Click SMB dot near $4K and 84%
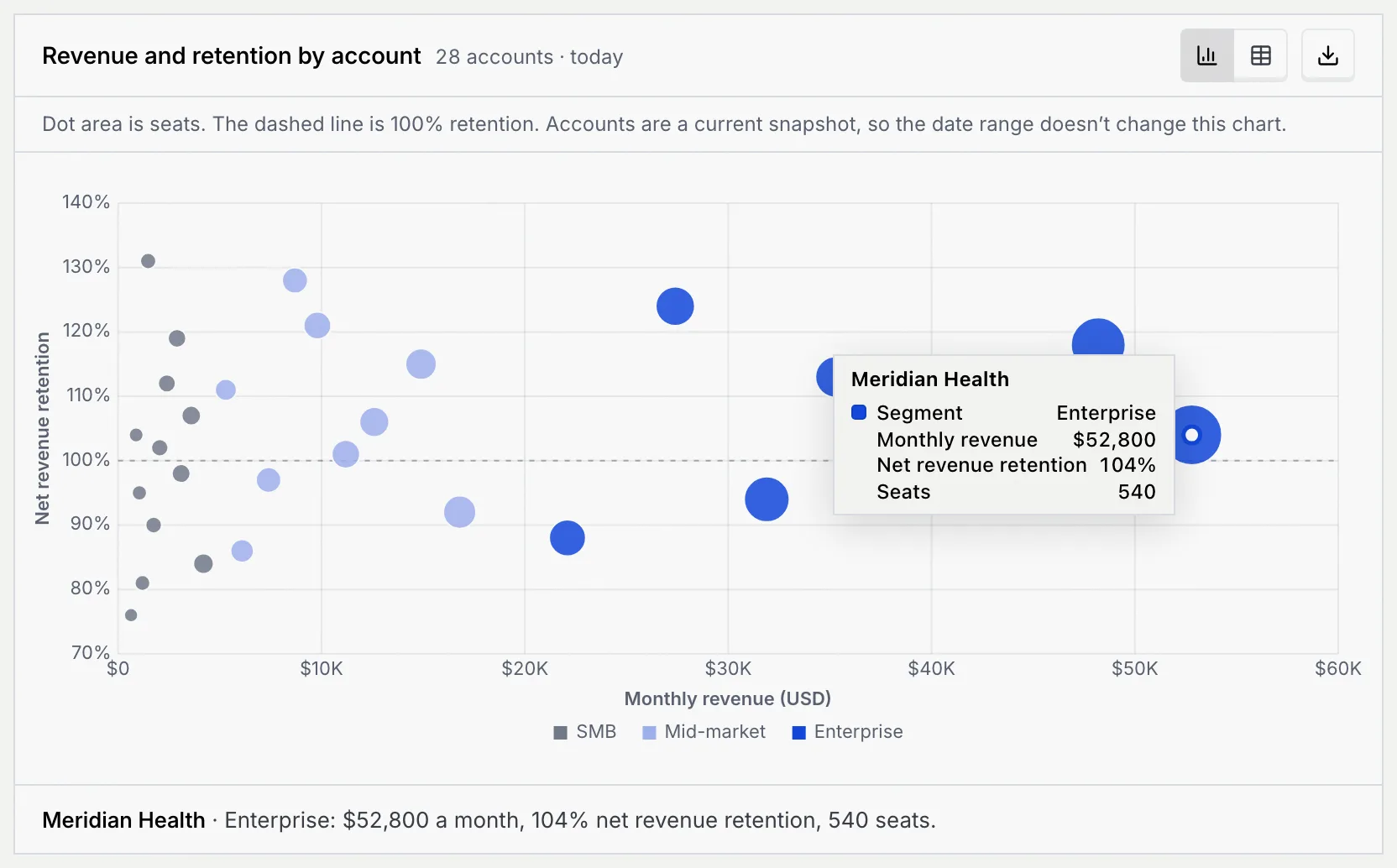 [x=203, y=564]
